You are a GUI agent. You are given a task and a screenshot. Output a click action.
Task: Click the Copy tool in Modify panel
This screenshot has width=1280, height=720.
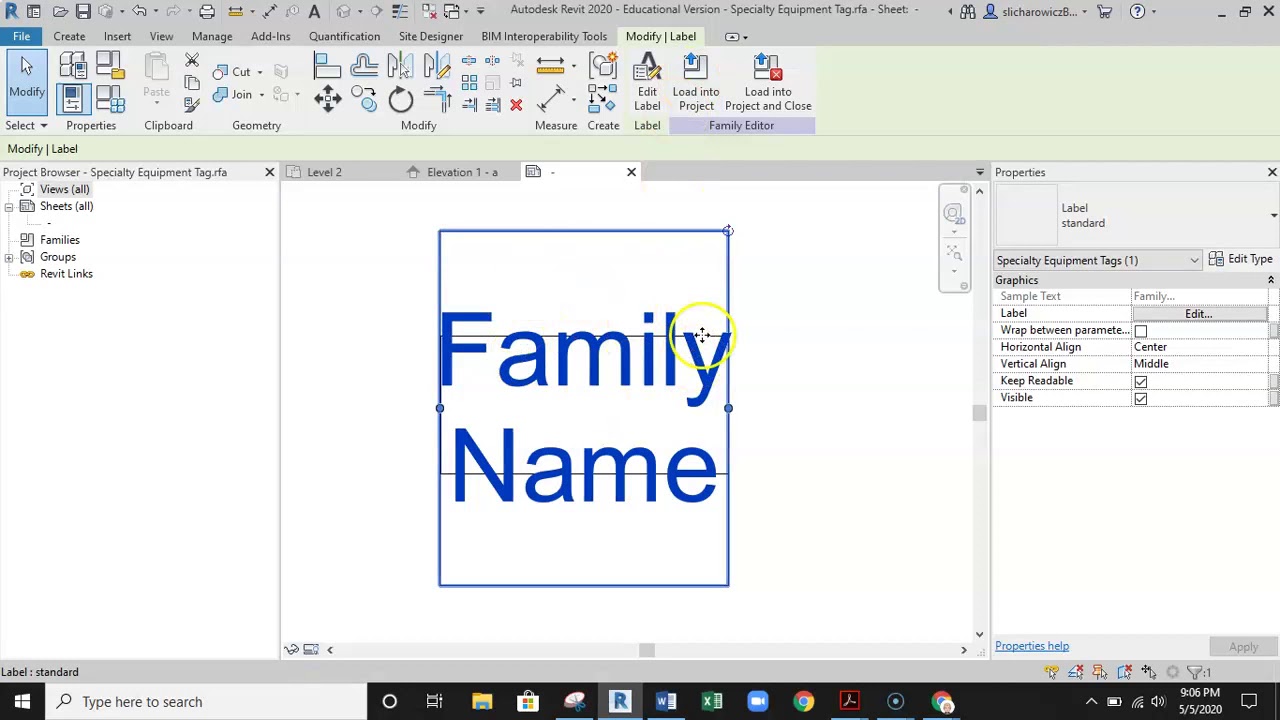(364, 98)
